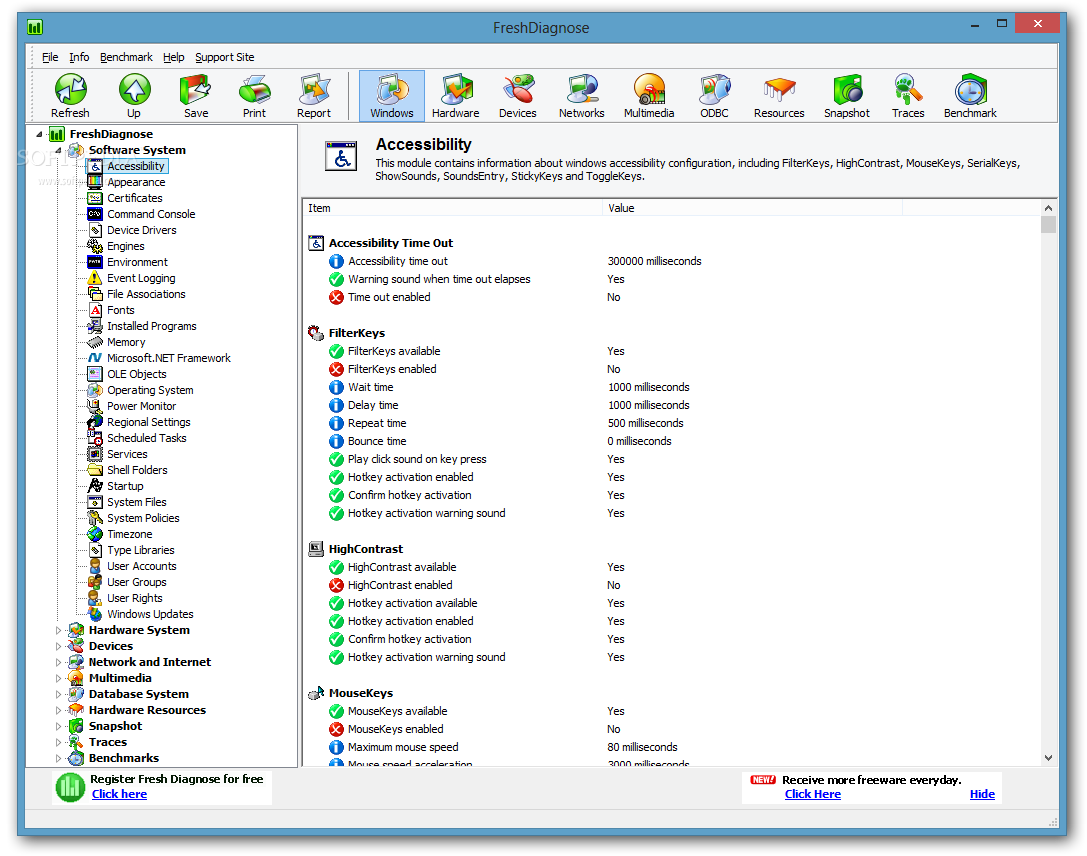Open the File menu
The height and width of the screenshot is (856, 1087).
tap(50, 57)
